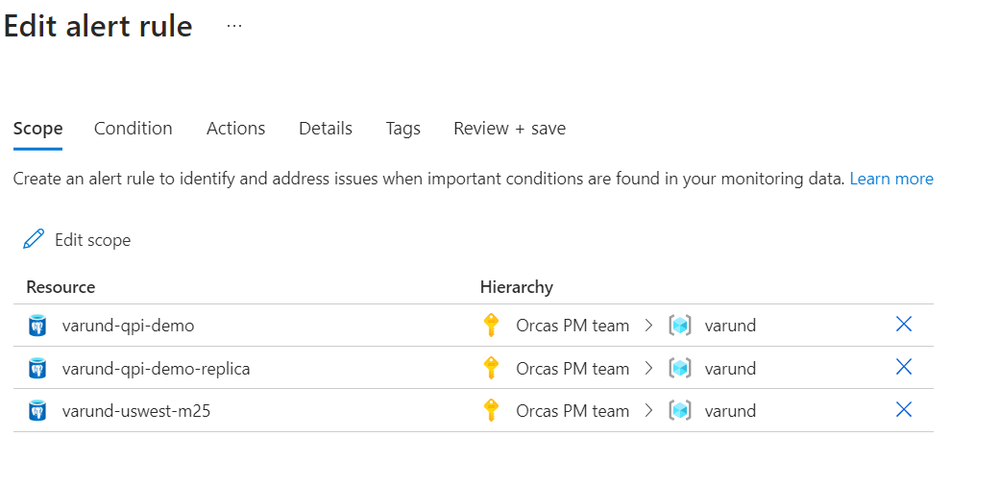This screenshot has width=999, height=484.
Task: Open the ellipsis more options menu
Action: [234, 26]
